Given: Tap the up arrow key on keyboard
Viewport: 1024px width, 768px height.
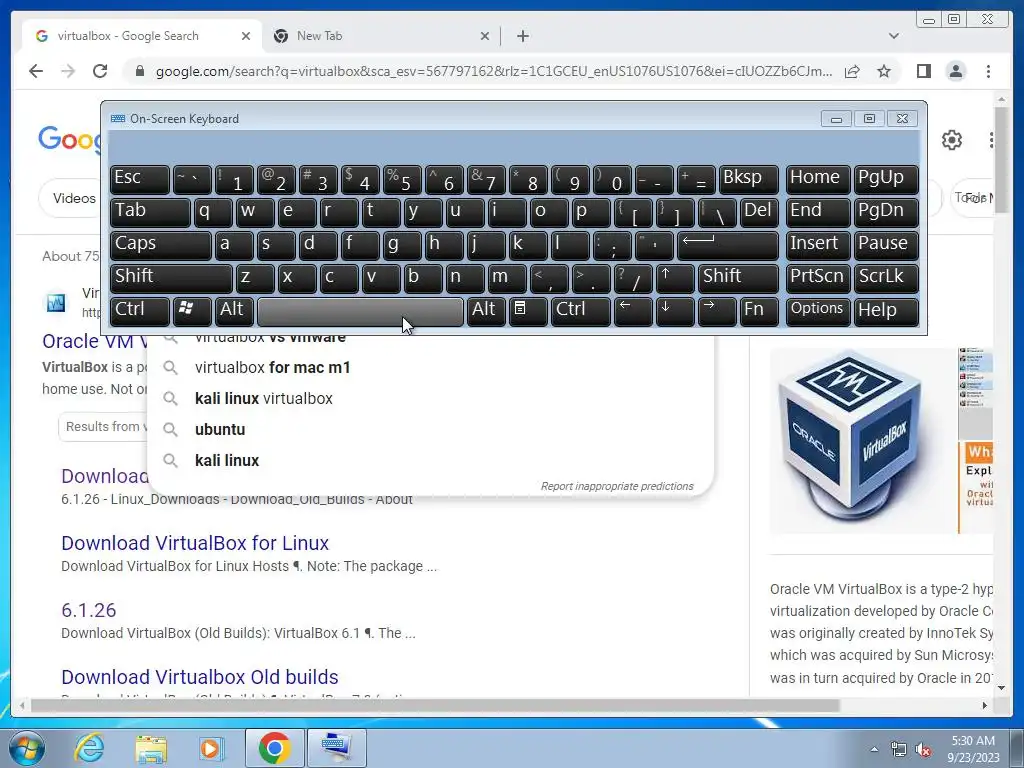Looking at the screenshot, I should (674, 278).
